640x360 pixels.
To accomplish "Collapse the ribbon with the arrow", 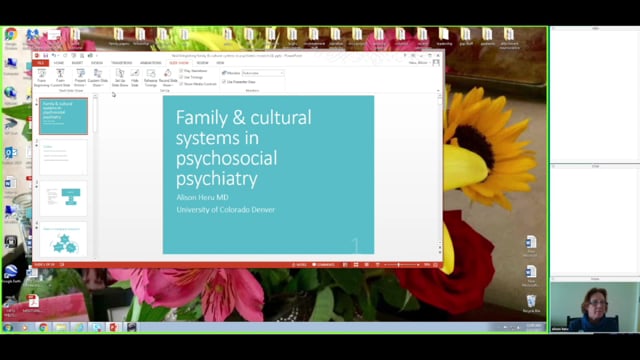I will (438, 91).
